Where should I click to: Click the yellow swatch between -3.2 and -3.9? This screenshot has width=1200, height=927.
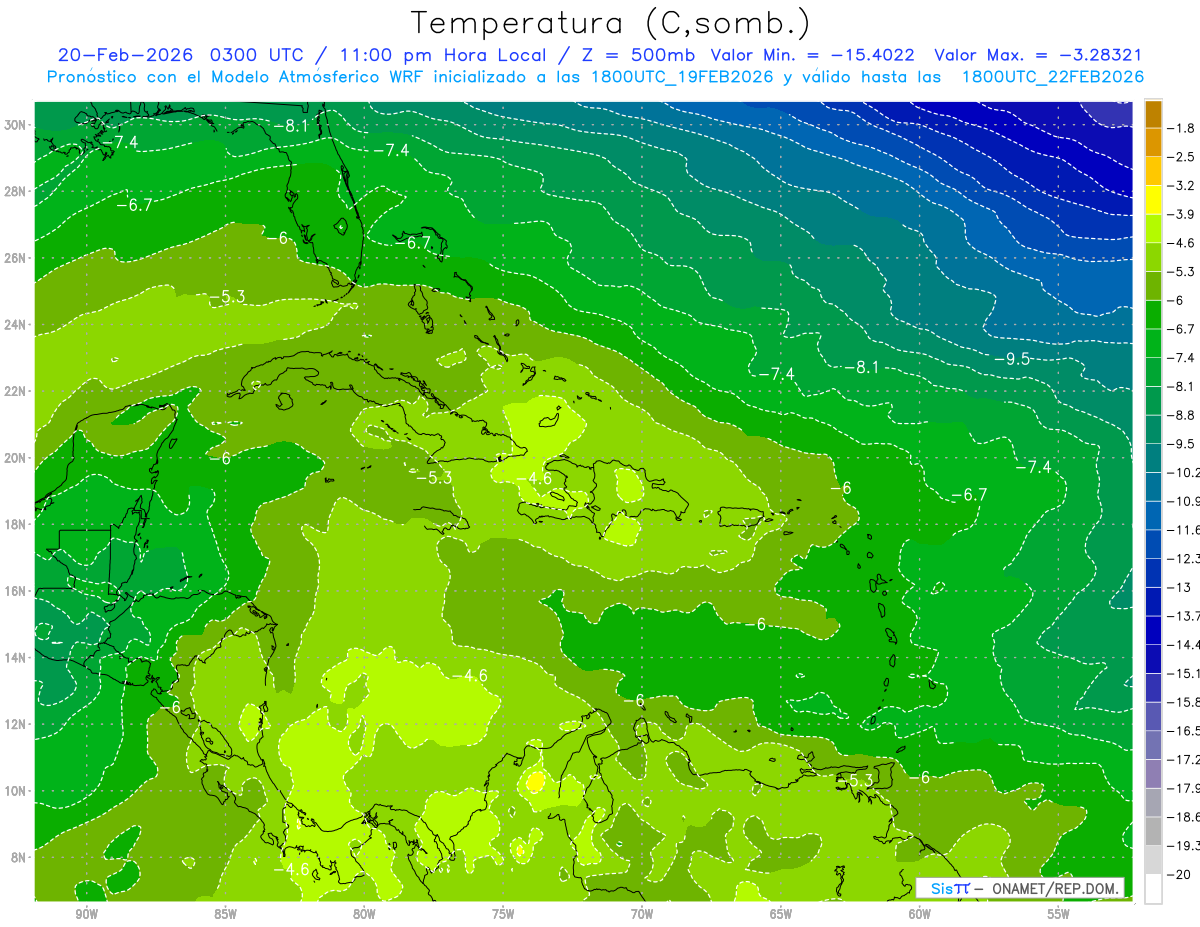(1153, 199)
